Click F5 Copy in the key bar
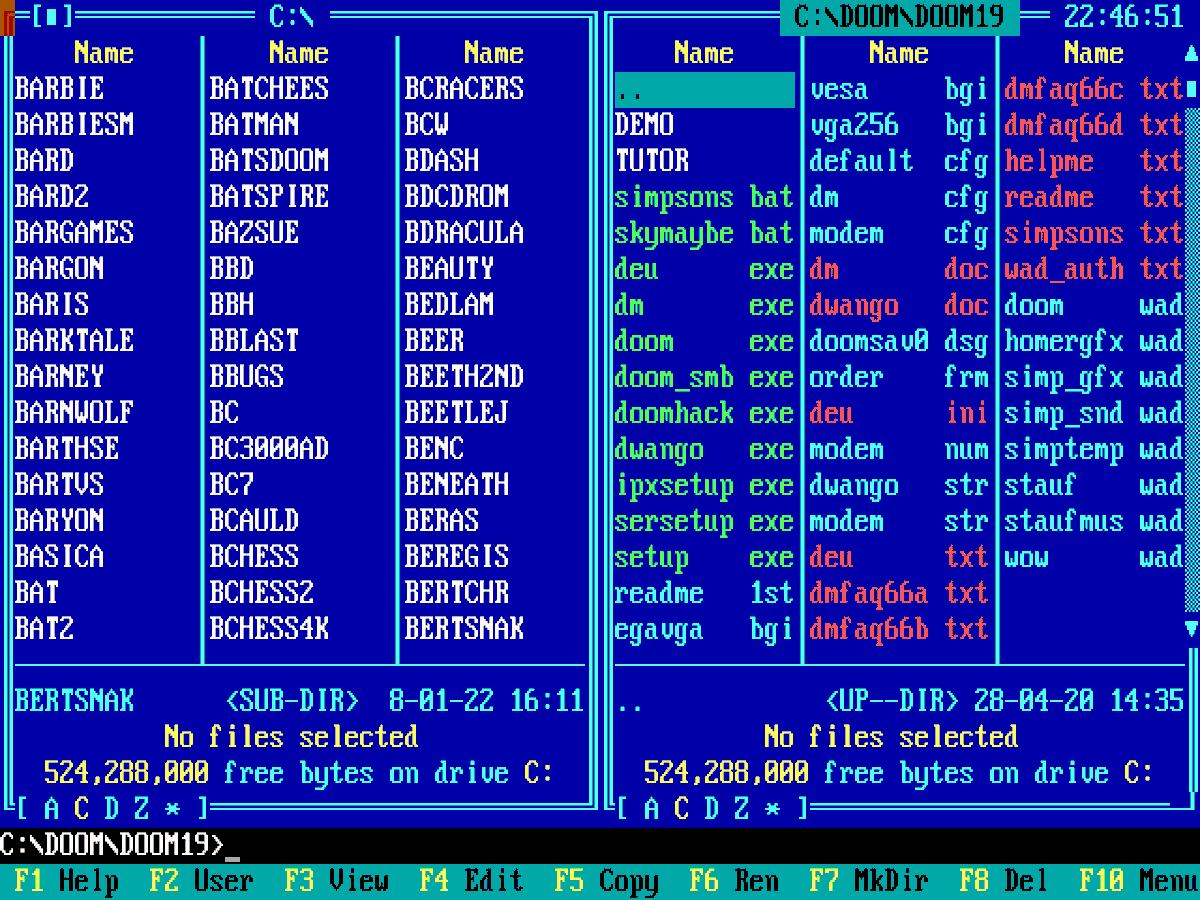This screenshot has height=900, width=1200. point(607,881)
